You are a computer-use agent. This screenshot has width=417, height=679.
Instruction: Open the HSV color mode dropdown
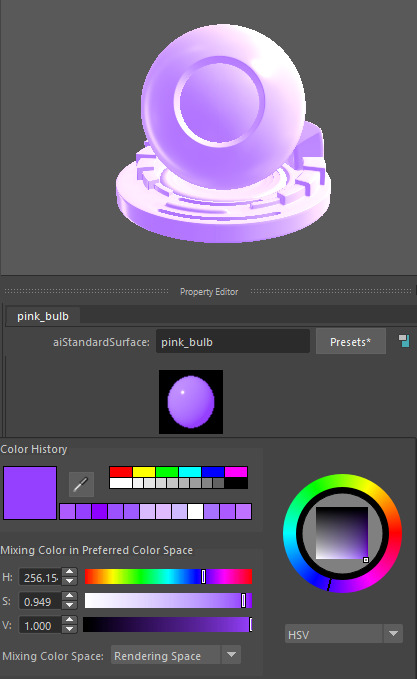click(x=344, y=634)
